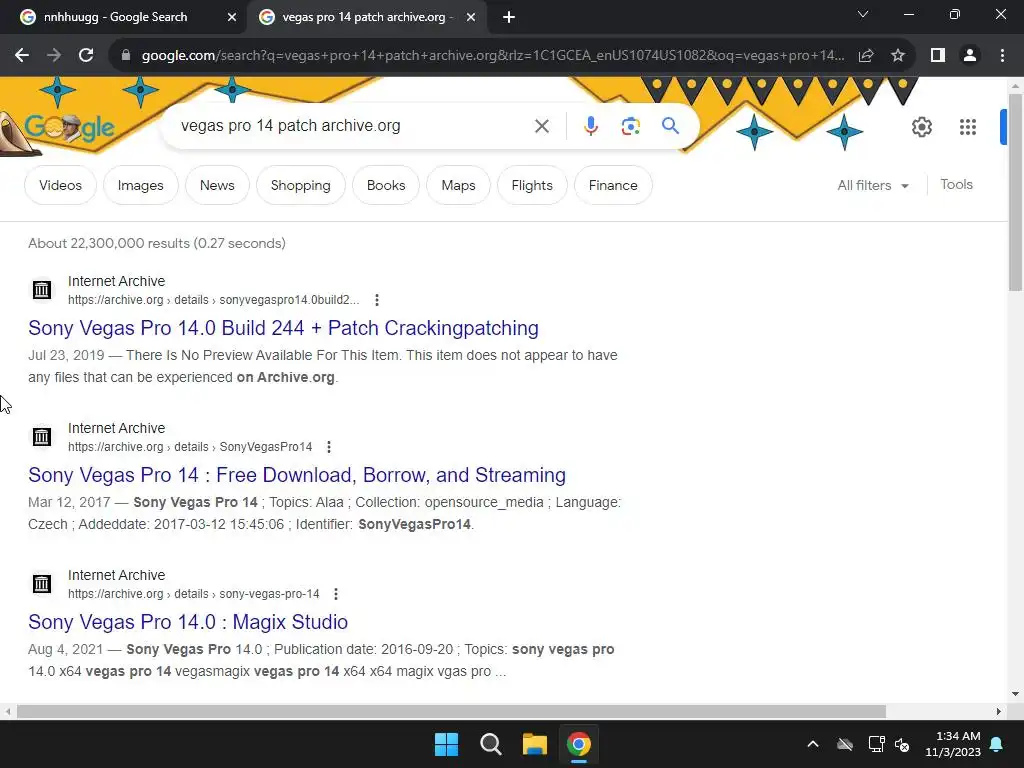1024x768 pixels.
Task: Click Internet Archive favicon of Magix Studio result
Action: click(x=42, y=583)
